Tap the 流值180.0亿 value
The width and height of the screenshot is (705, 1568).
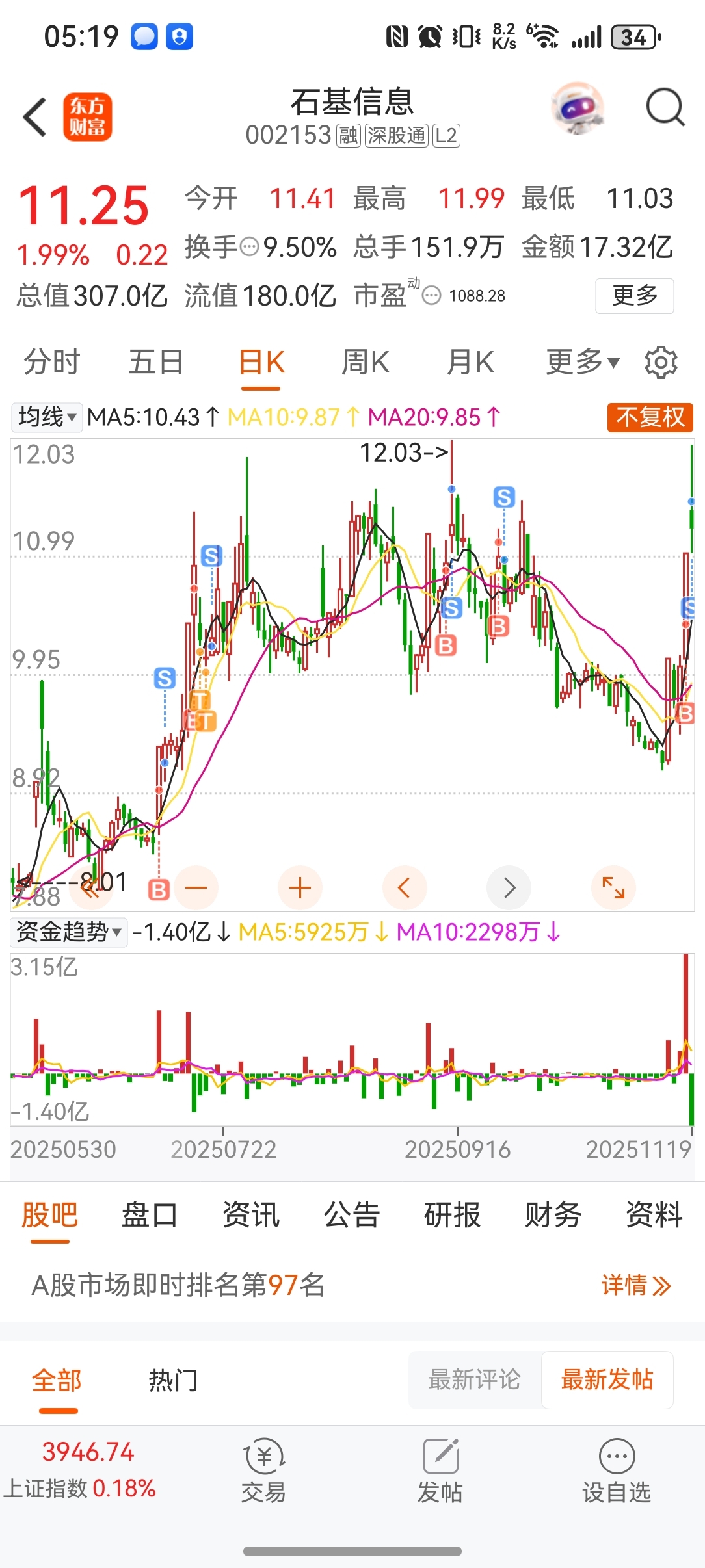point(260,296)
